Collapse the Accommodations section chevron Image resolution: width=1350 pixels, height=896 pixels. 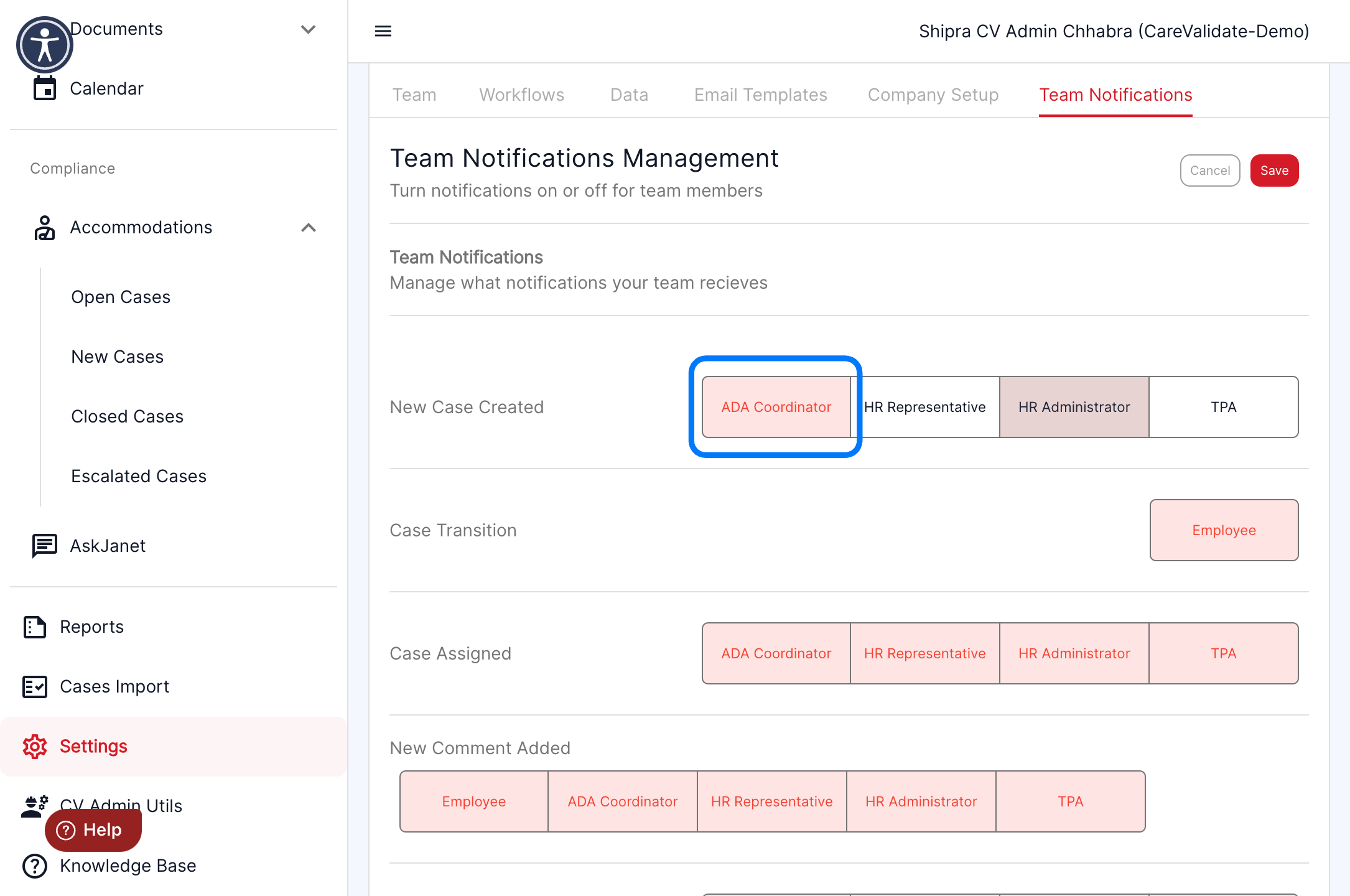tap(309, 228)
